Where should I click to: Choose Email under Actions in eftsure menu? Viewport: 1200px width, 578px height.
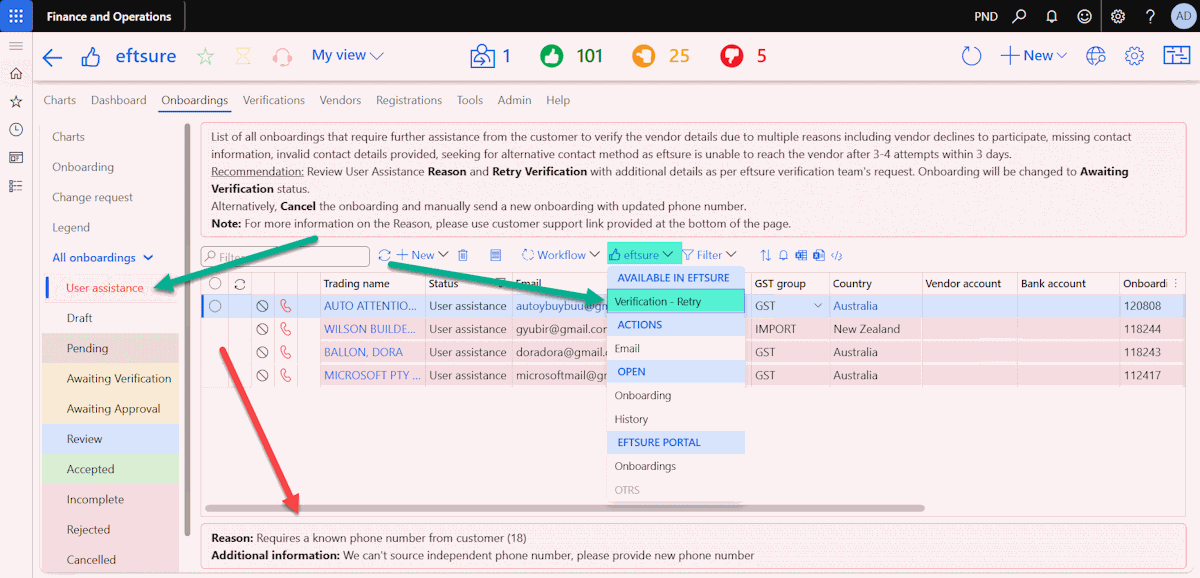coord(676,348)
